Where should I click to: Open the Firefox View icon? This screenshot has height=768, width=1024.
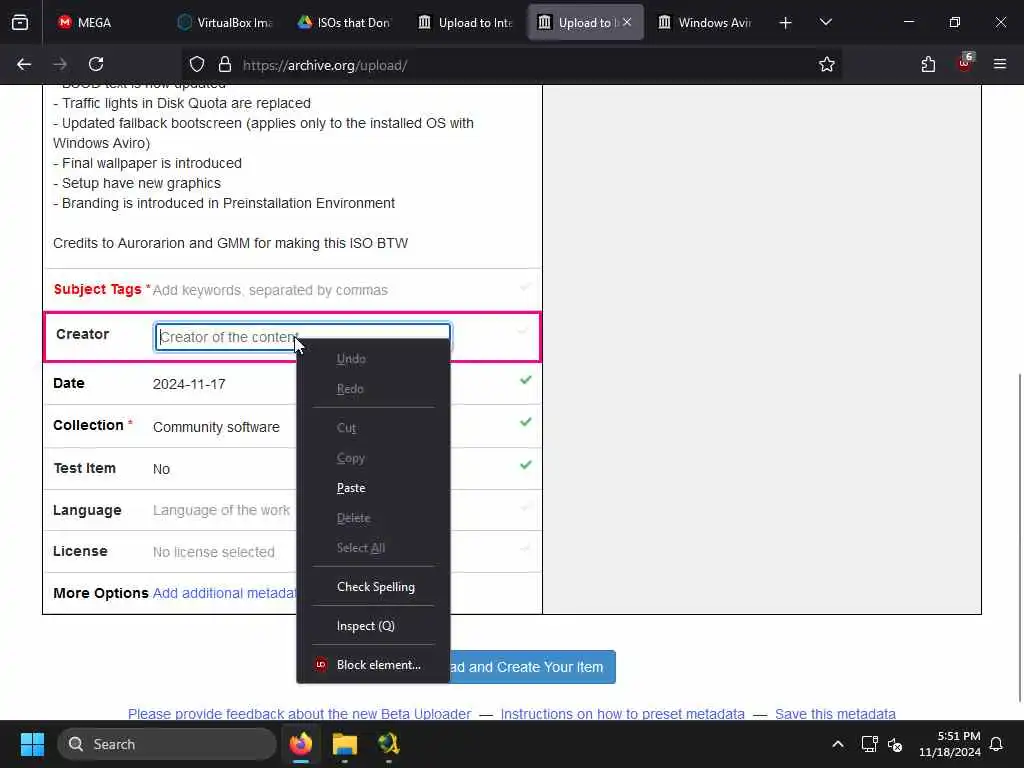(20, 23)
